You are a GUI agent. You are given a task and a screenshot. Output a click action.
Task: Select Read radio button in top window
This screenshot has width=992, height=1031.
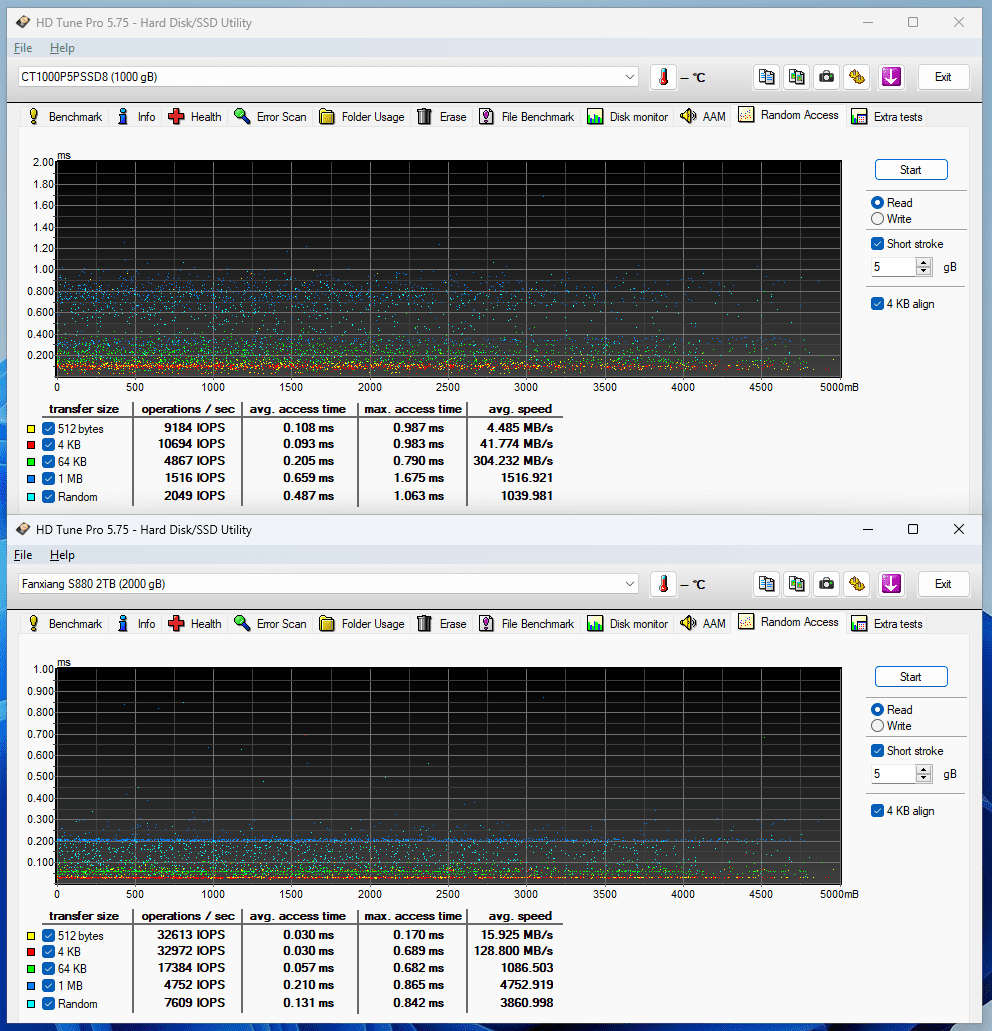pyautogui.click(x=877, y=203)
